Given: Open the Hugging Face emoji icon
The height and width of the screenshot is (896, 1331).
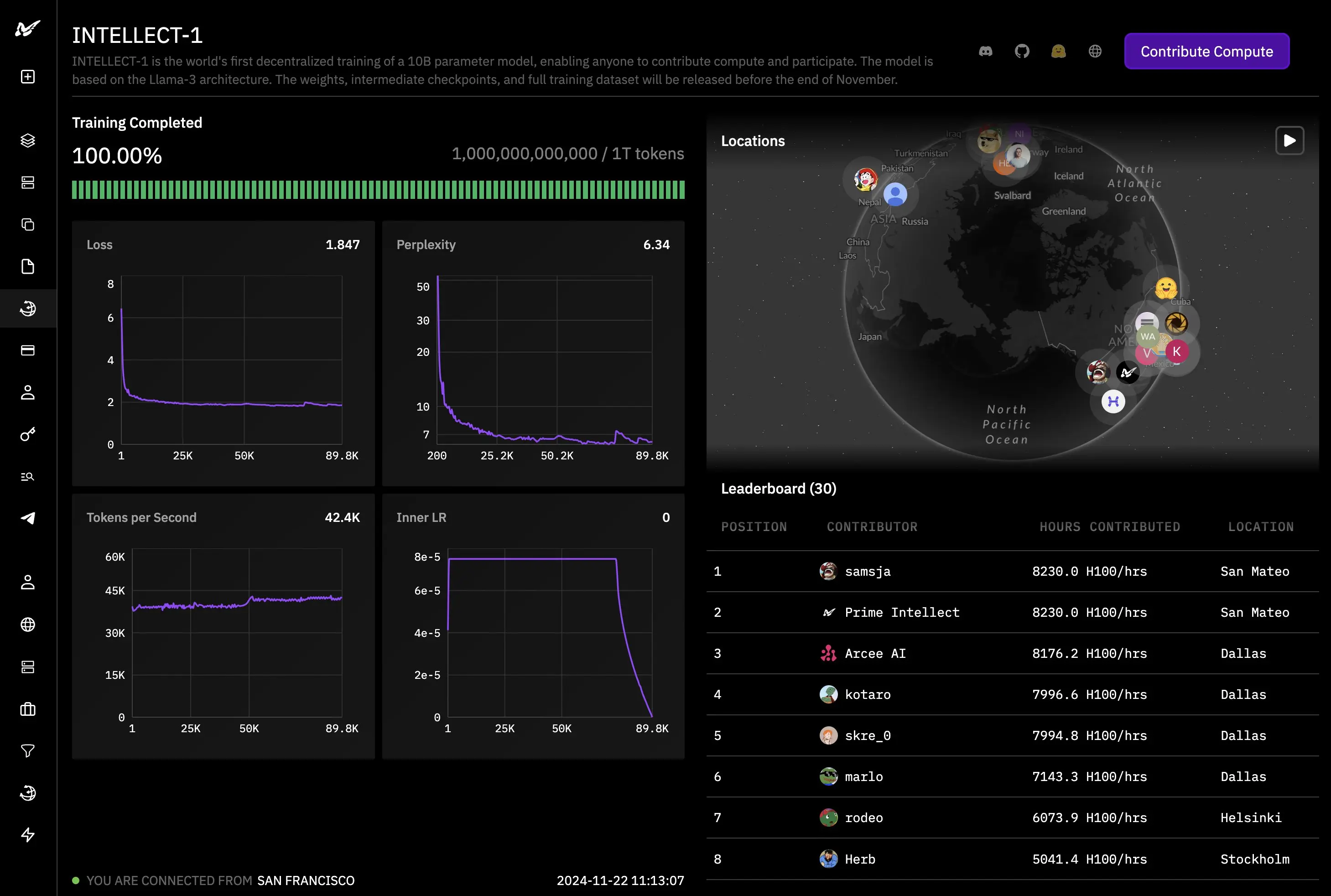Looking at the screenshot, I should point(1059,52).
